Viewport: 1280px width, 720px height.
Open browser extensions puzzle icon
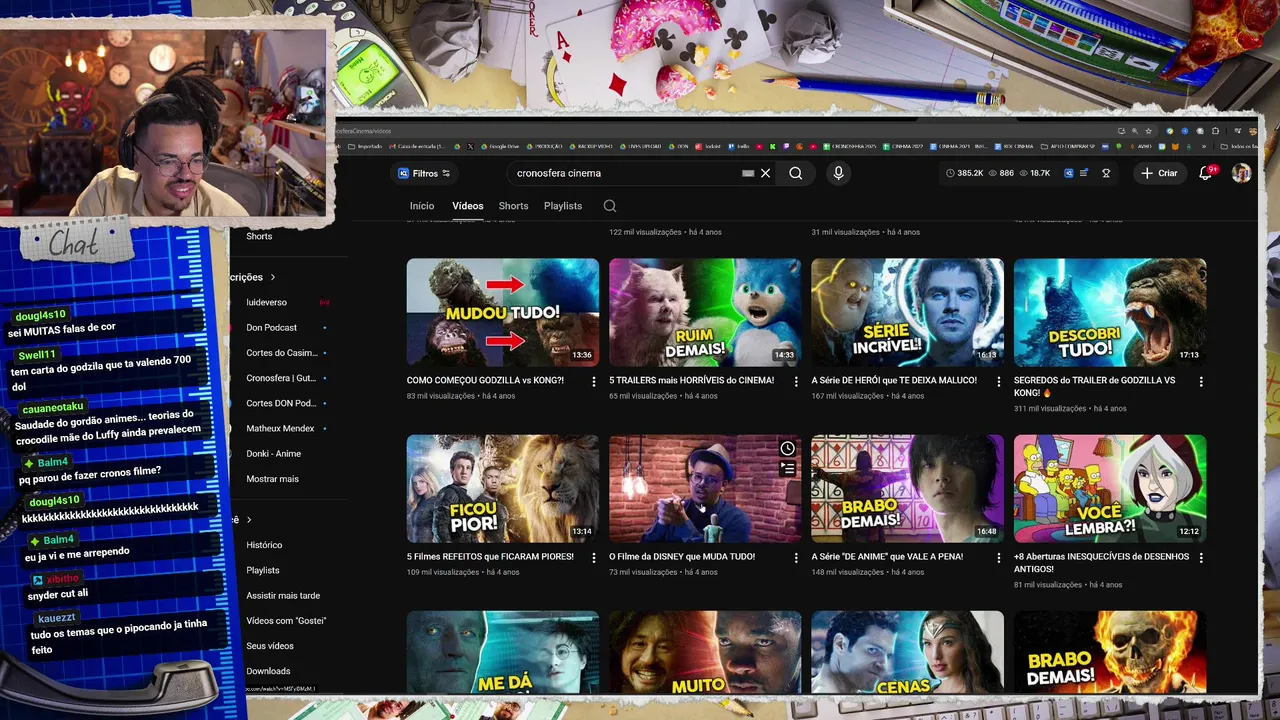(x=1215, y=131)
